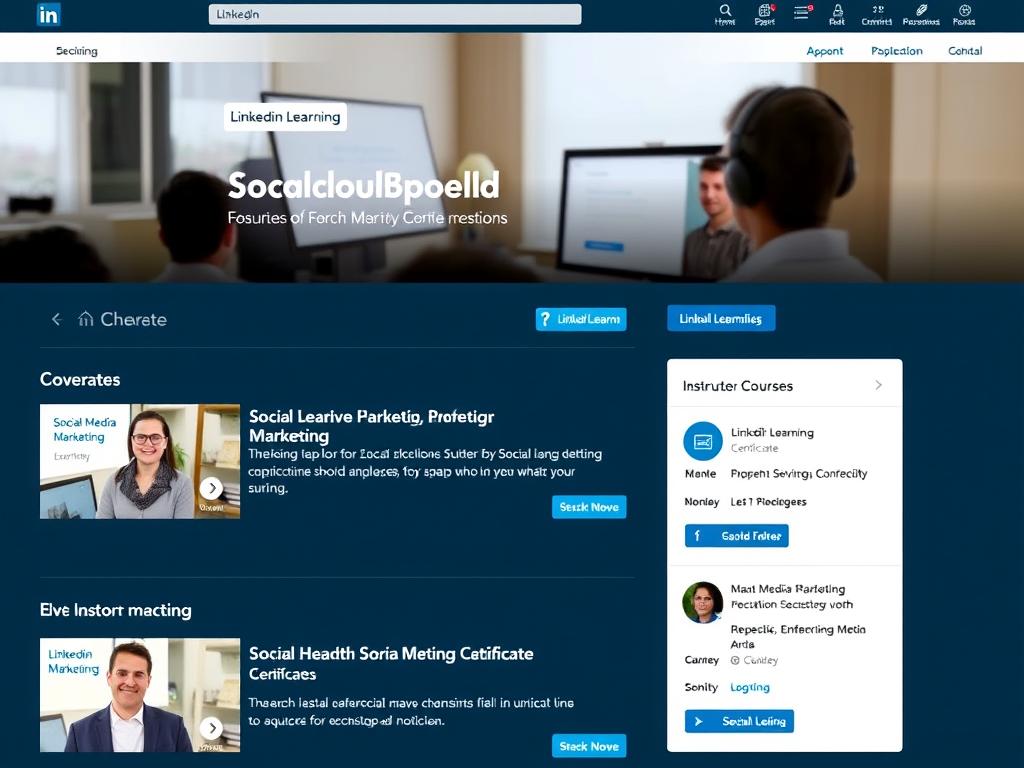Screen dimensions: 1024x768
Task: Click the Linkel Leamlies button
Action: [x=721, y=318]
